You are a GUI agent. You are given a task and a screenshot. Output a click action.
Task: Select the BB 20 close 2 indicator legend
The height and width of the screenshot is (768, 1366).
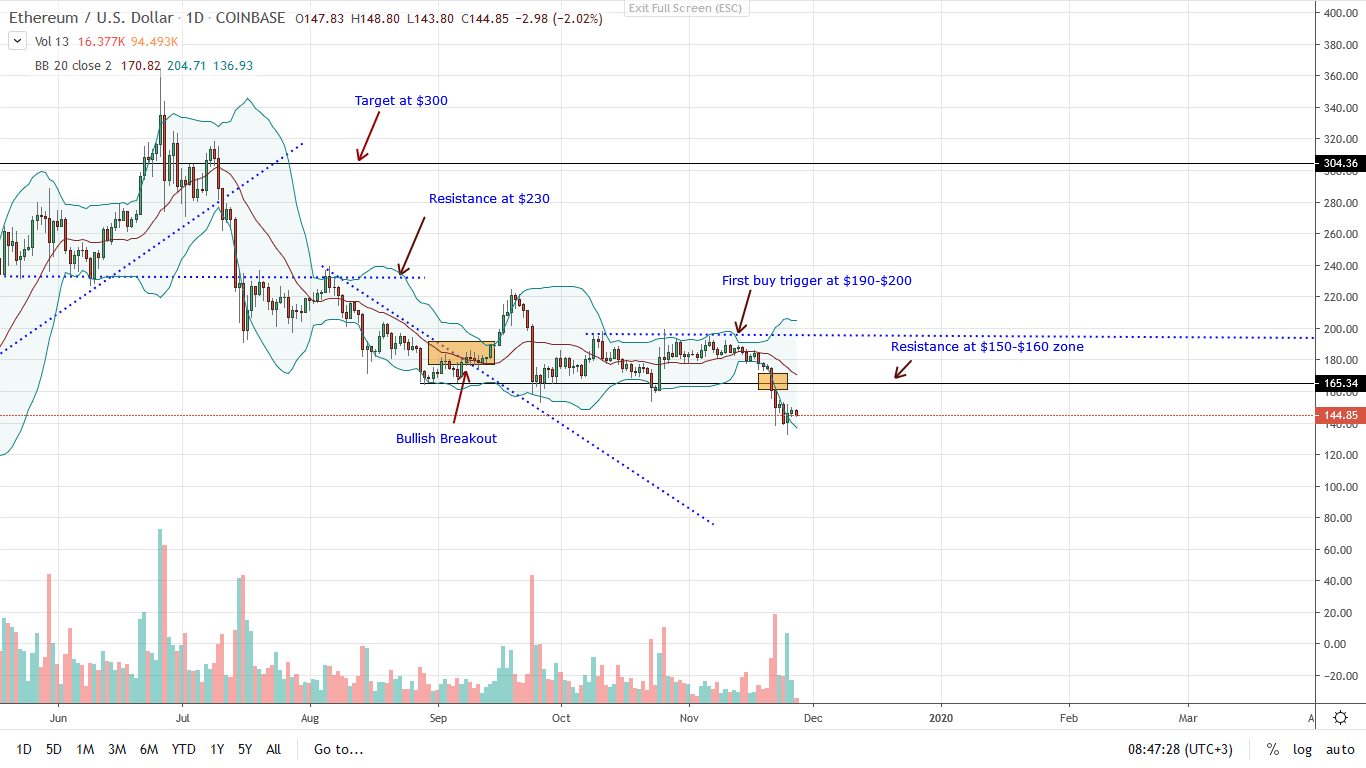tap(75, 65)
